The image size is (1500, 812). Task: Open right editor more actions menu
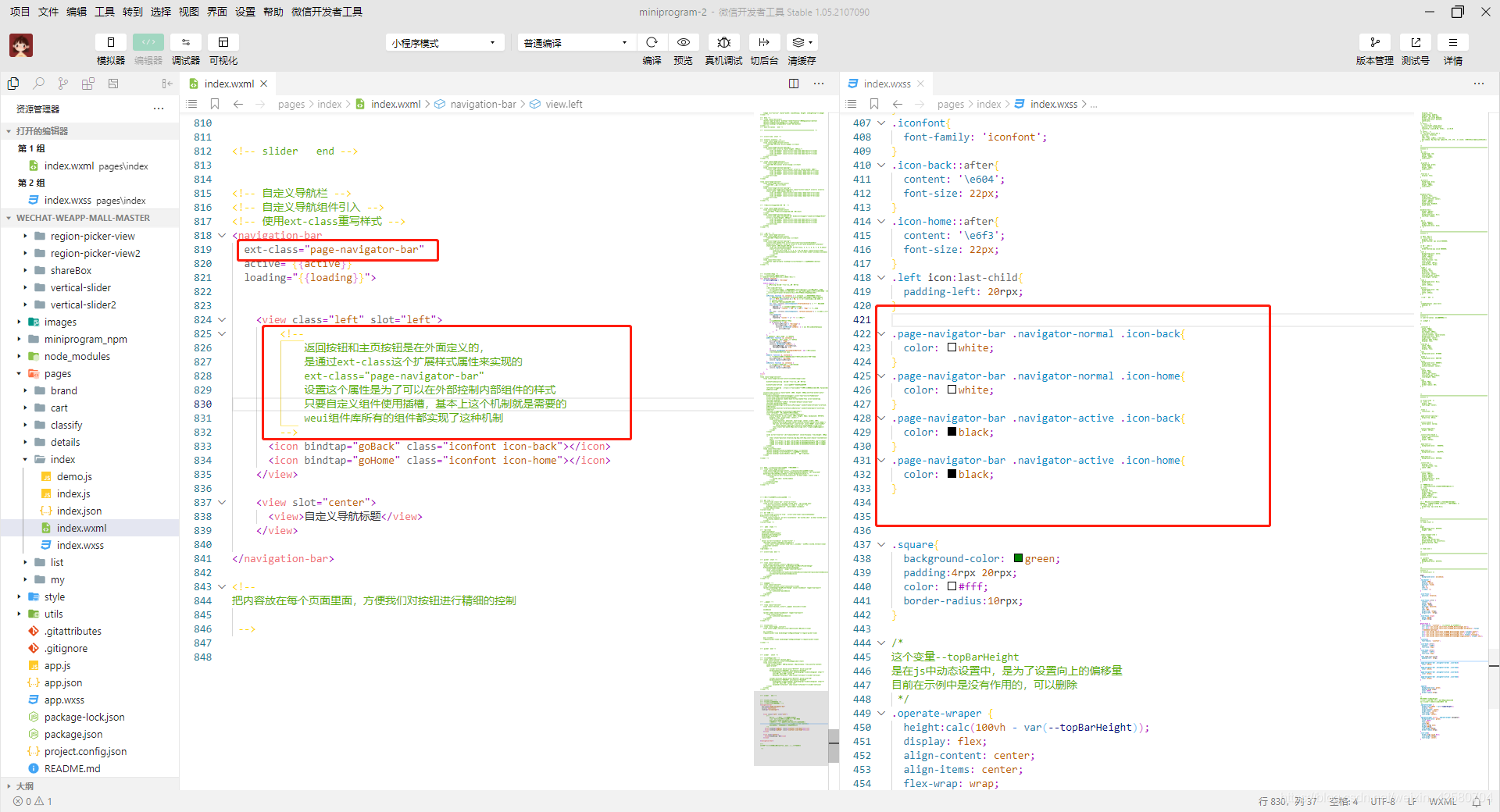pos(1479,84)
